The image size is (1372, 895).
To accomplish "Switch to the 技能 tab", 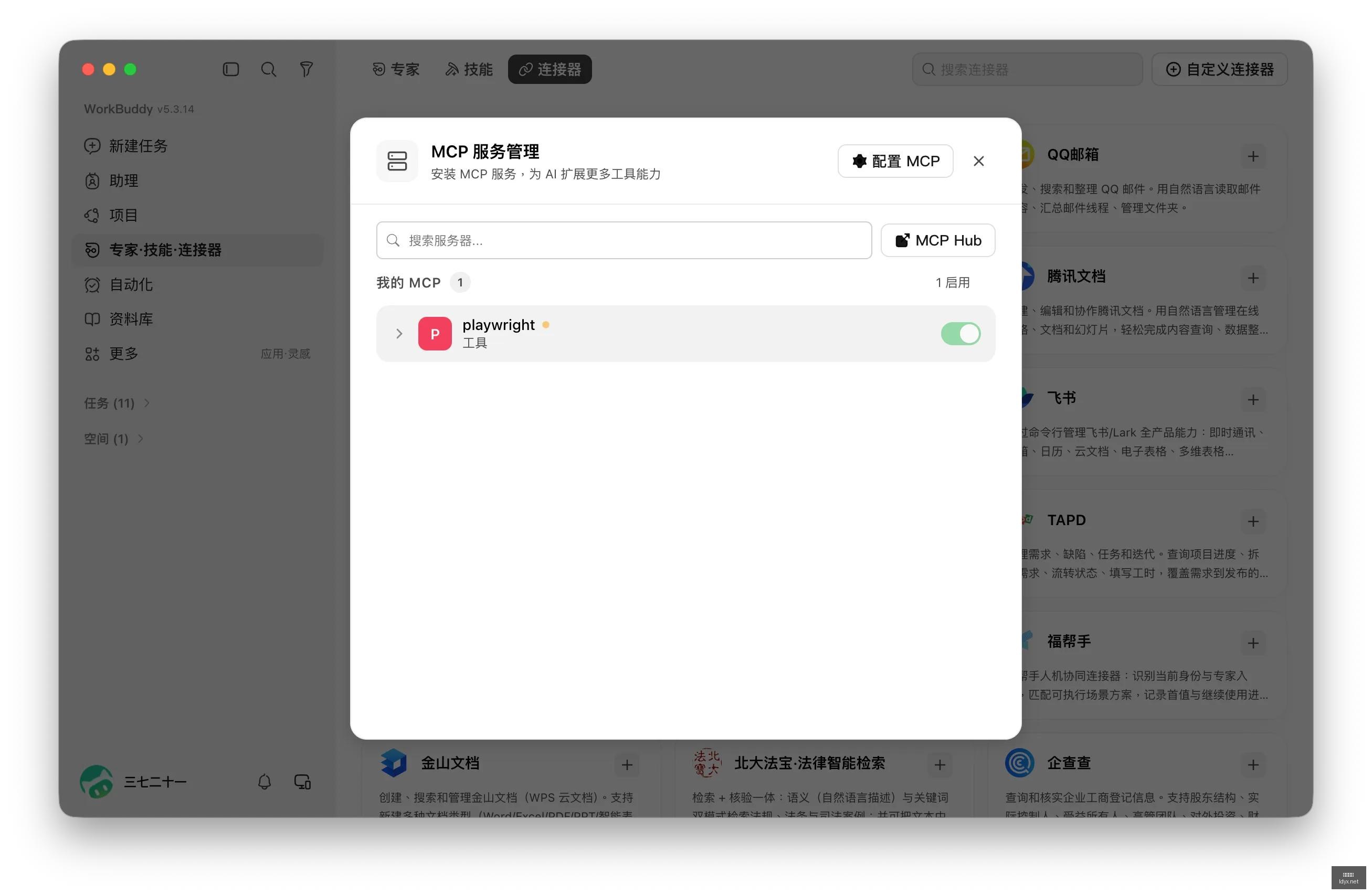I will [x=469, y=70].
